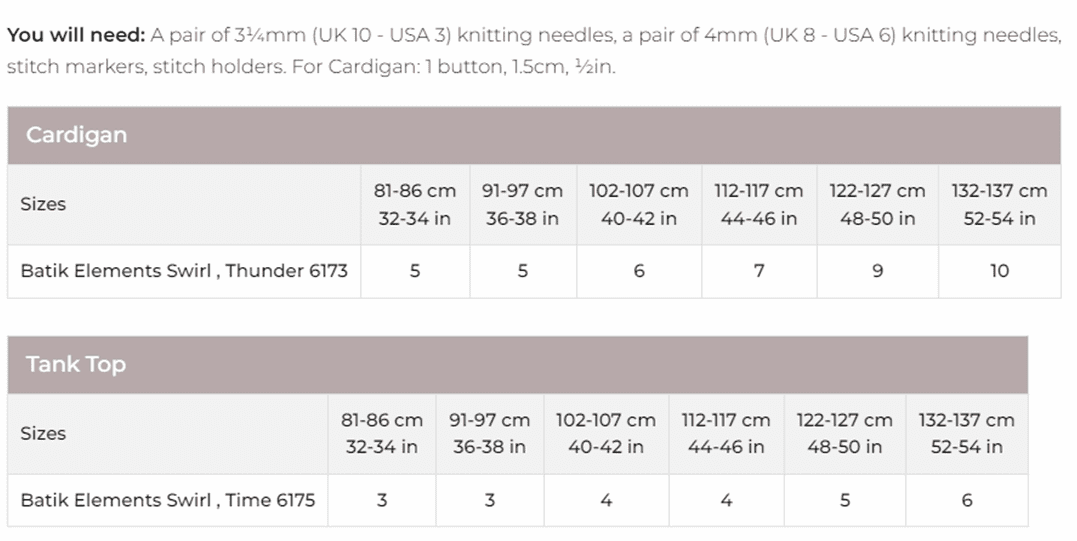Click the Cardigan table header bar
The image size is (1077, 541).
click(x=534, y=135)
